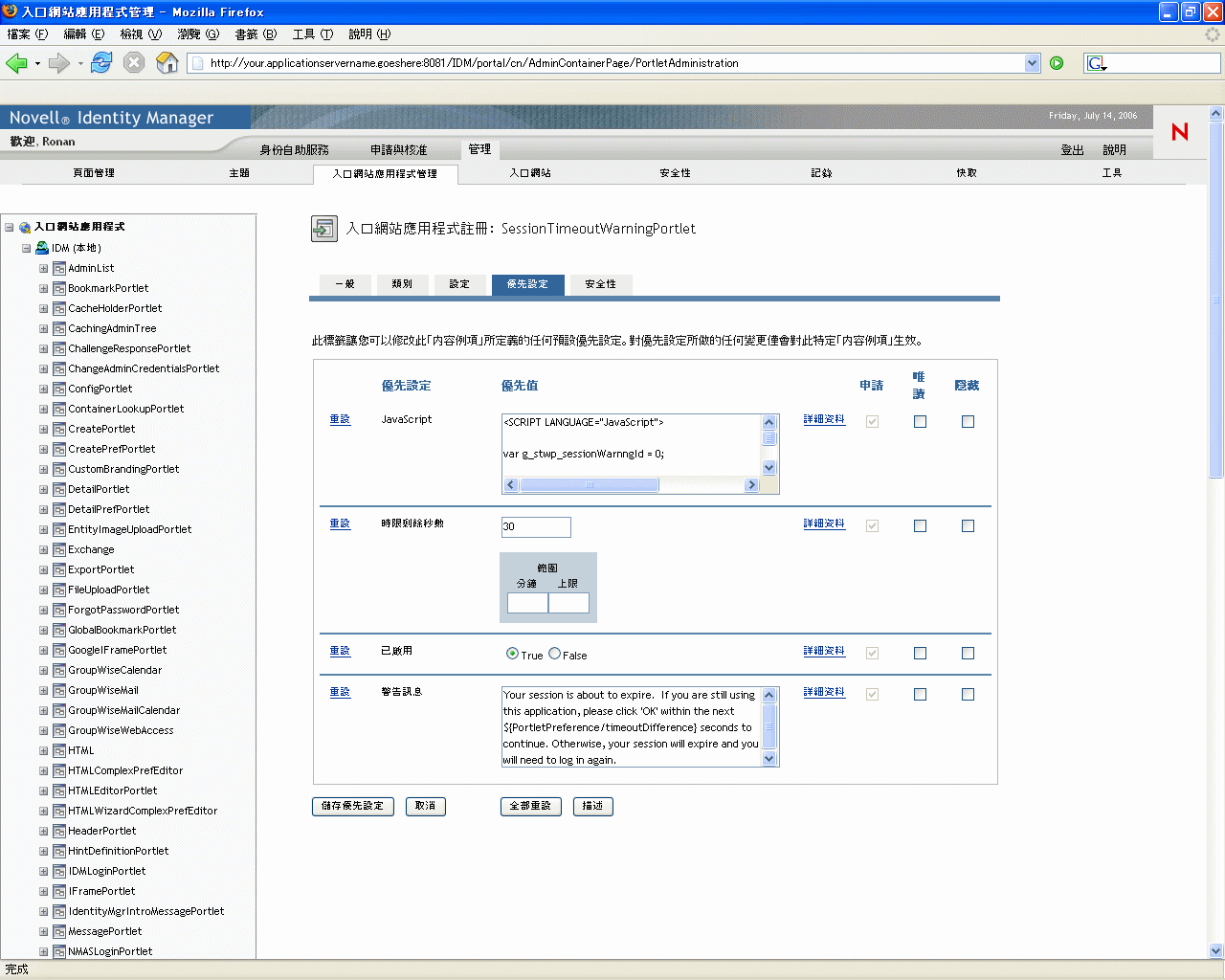Click the 儲存優先設定 button
Screen dimensions: 1225x980
click(353, 806)
